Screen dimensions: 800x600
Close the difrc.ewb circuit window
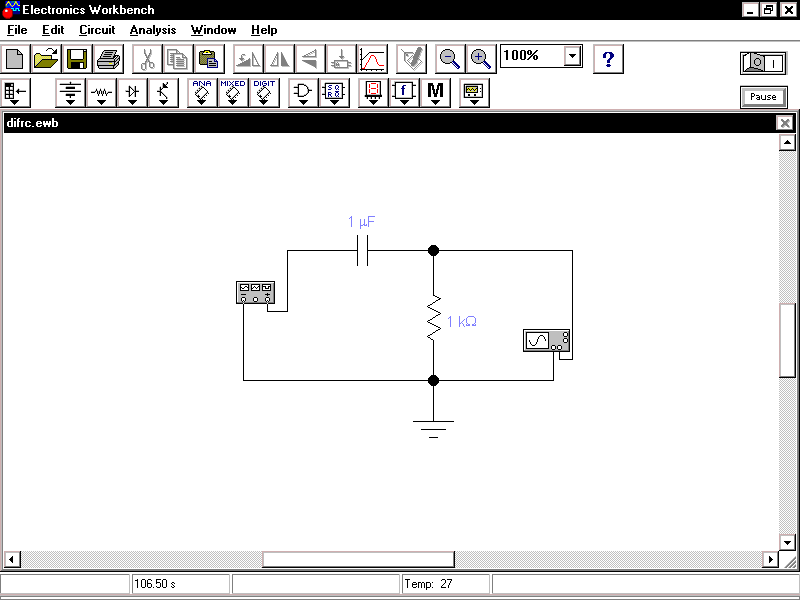point(785,123)
